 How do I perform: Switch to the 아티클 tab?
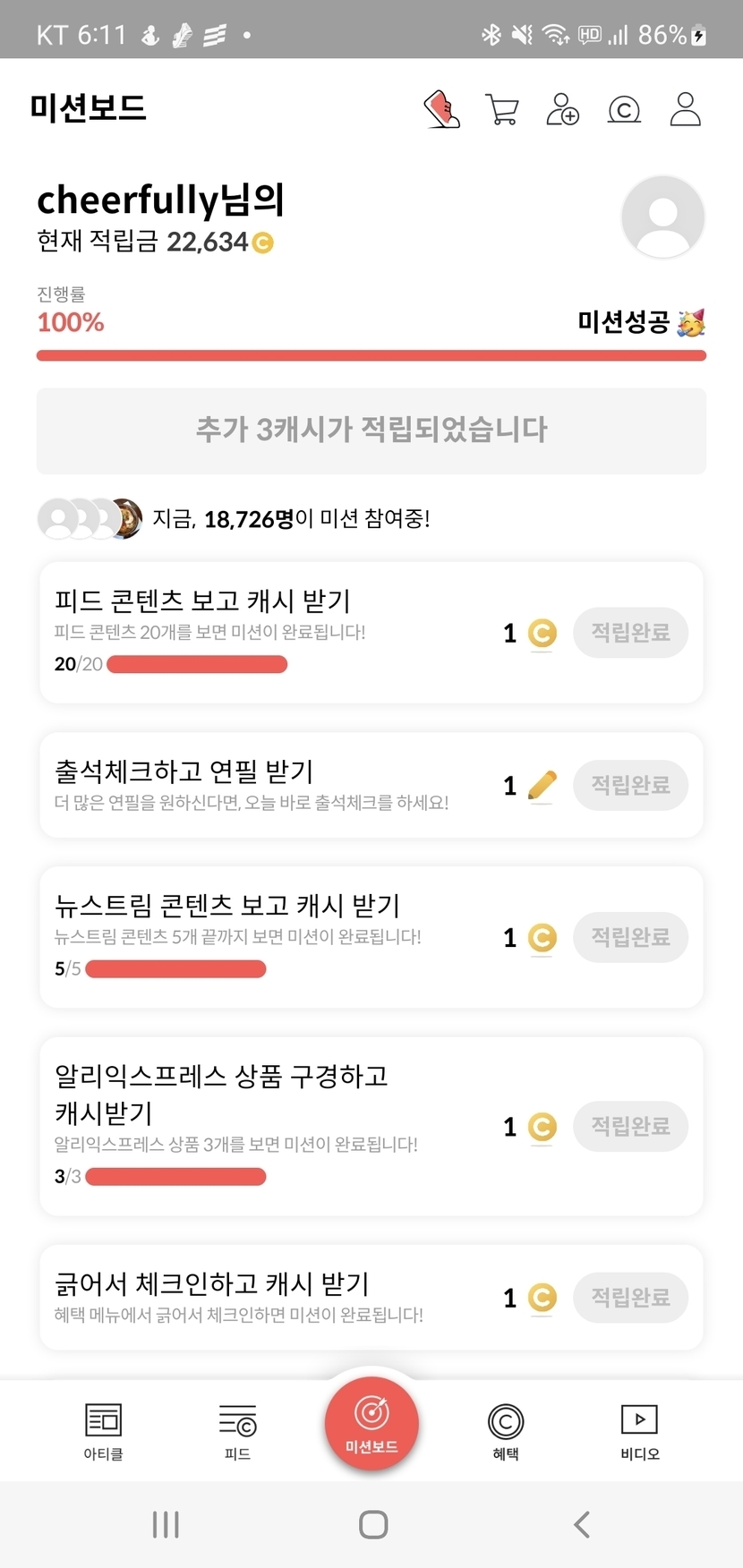click(103, 1430)
